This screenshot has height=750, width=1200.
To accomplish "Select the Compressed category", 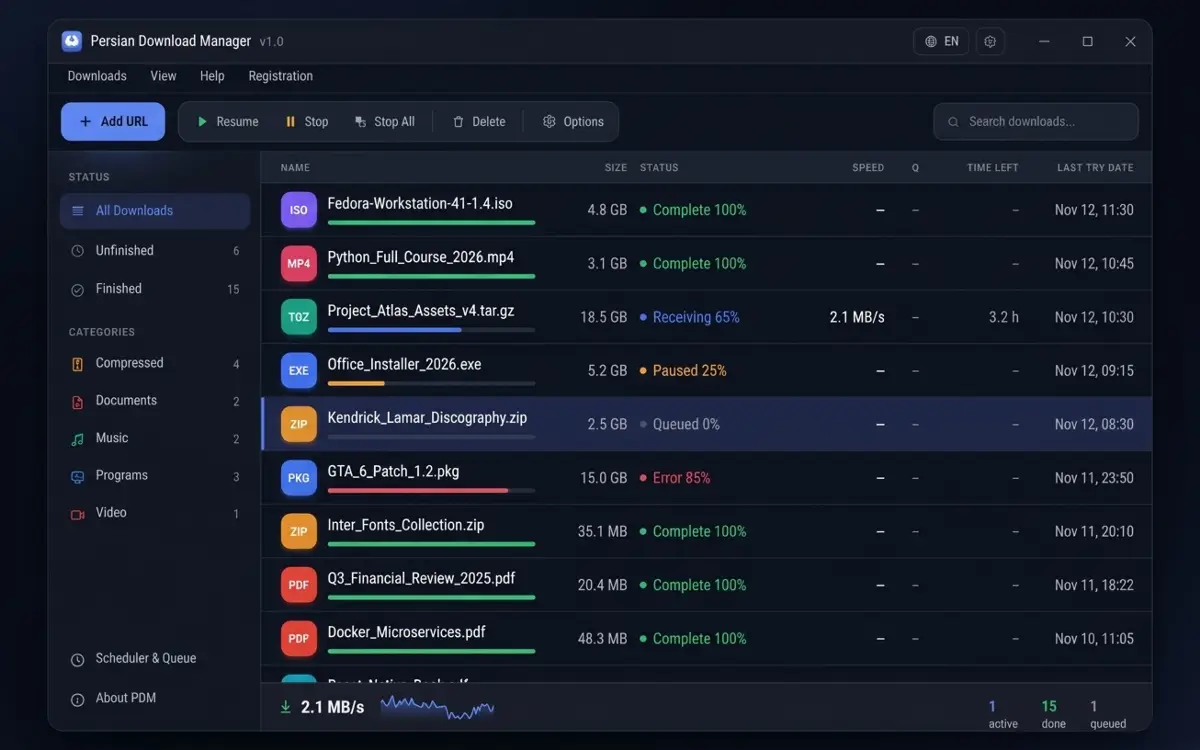I will click(x=155, y=364).
